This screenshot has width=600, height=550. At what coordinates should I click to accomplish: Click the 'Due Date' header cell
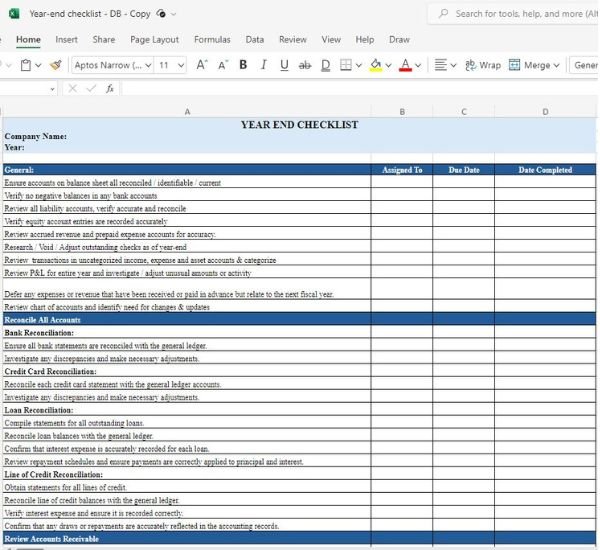click(x=464, y=170)
